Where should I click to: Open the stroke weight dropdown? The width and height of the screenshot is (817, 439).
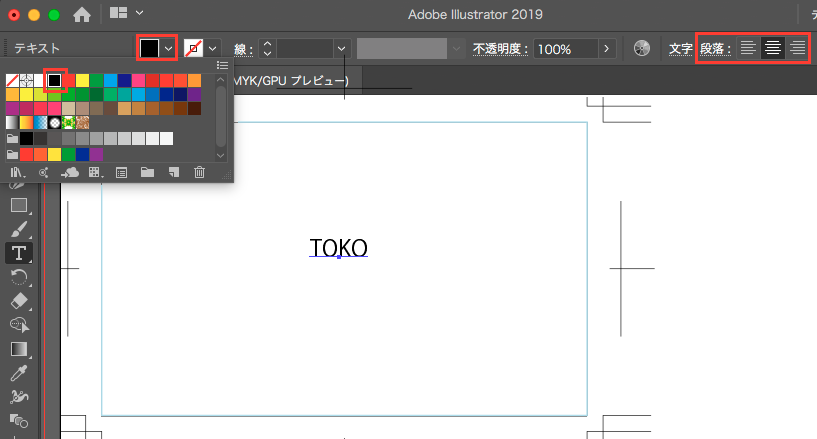(342, 48)
